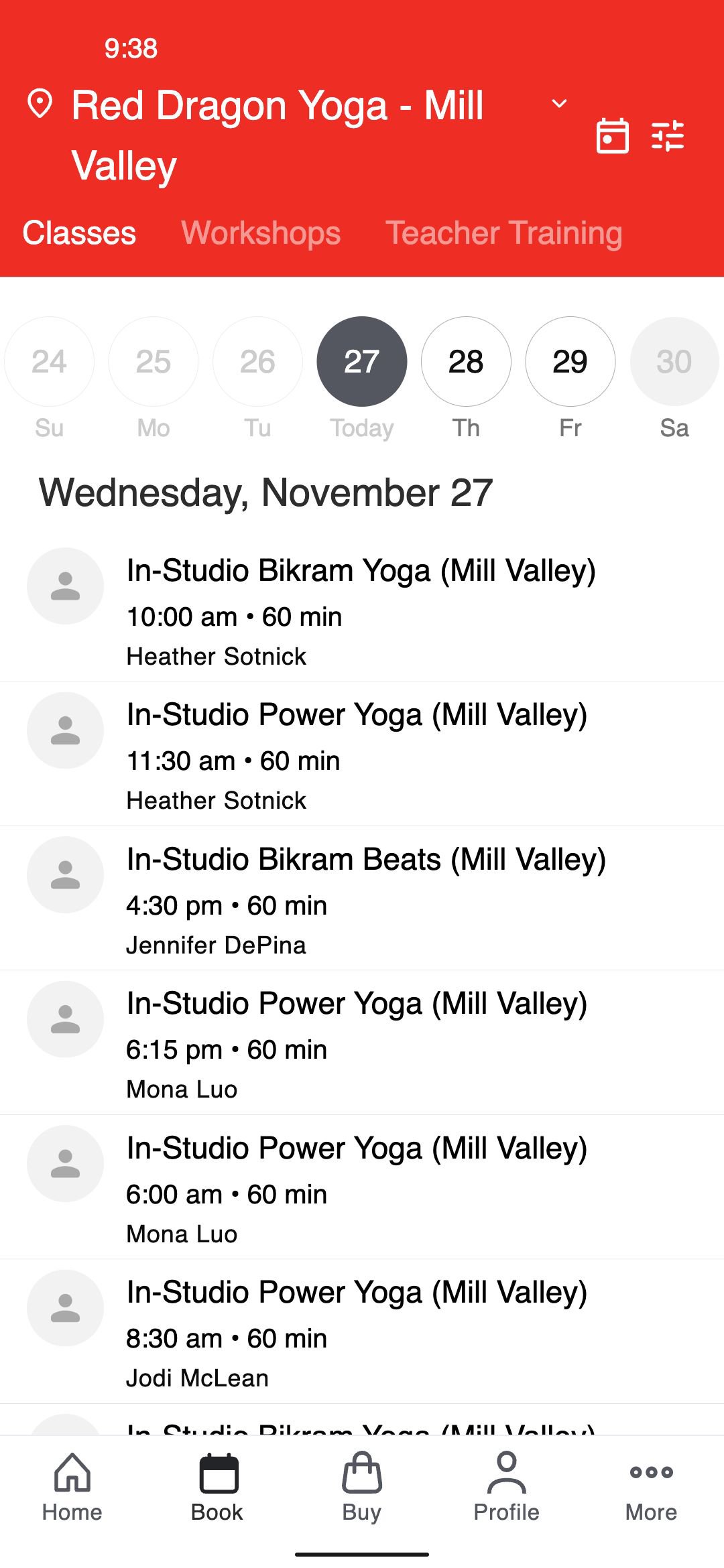Select the Classes tab

[79, 233]
